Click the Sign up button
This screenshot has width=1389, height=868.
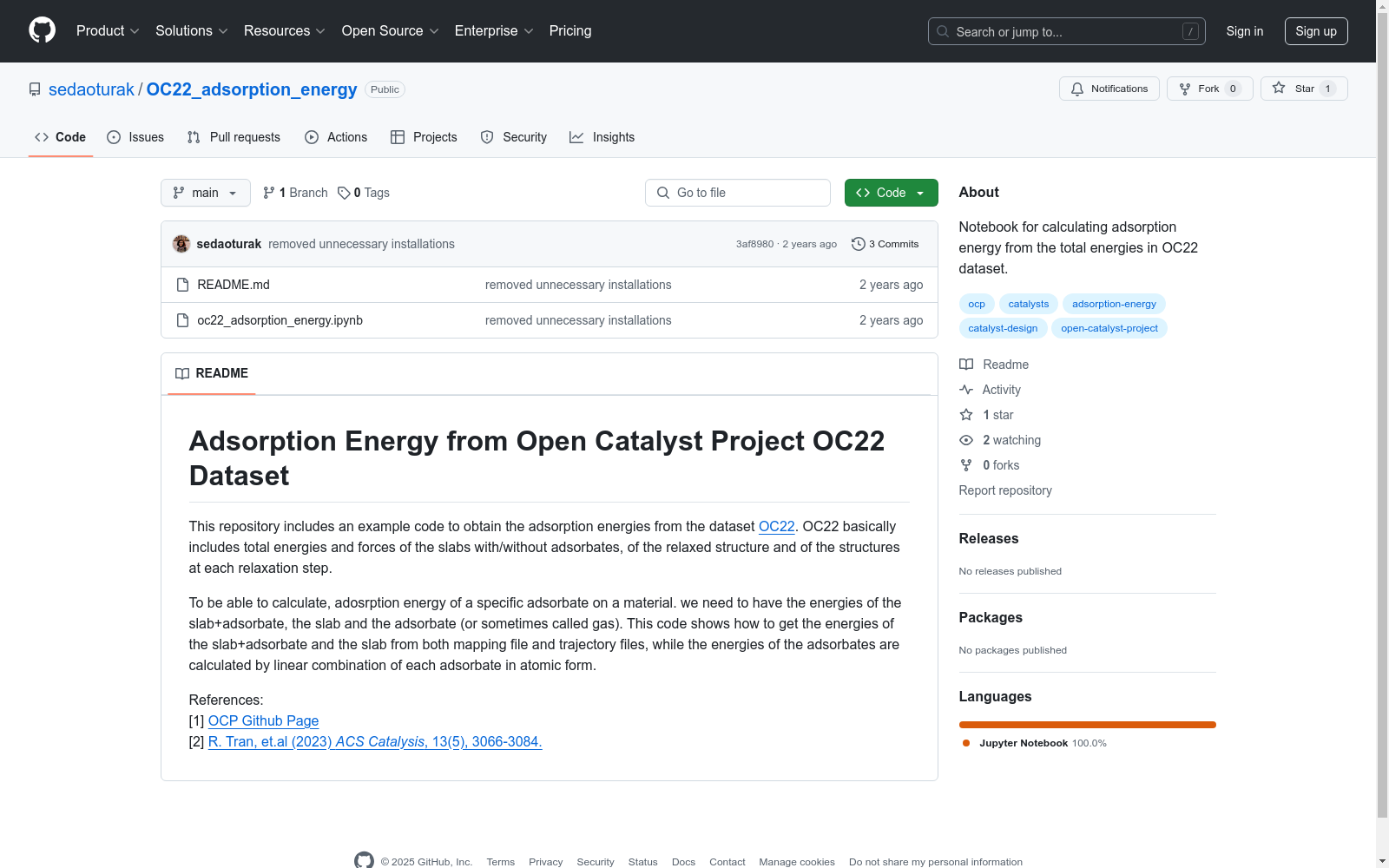pos(1316,31)
